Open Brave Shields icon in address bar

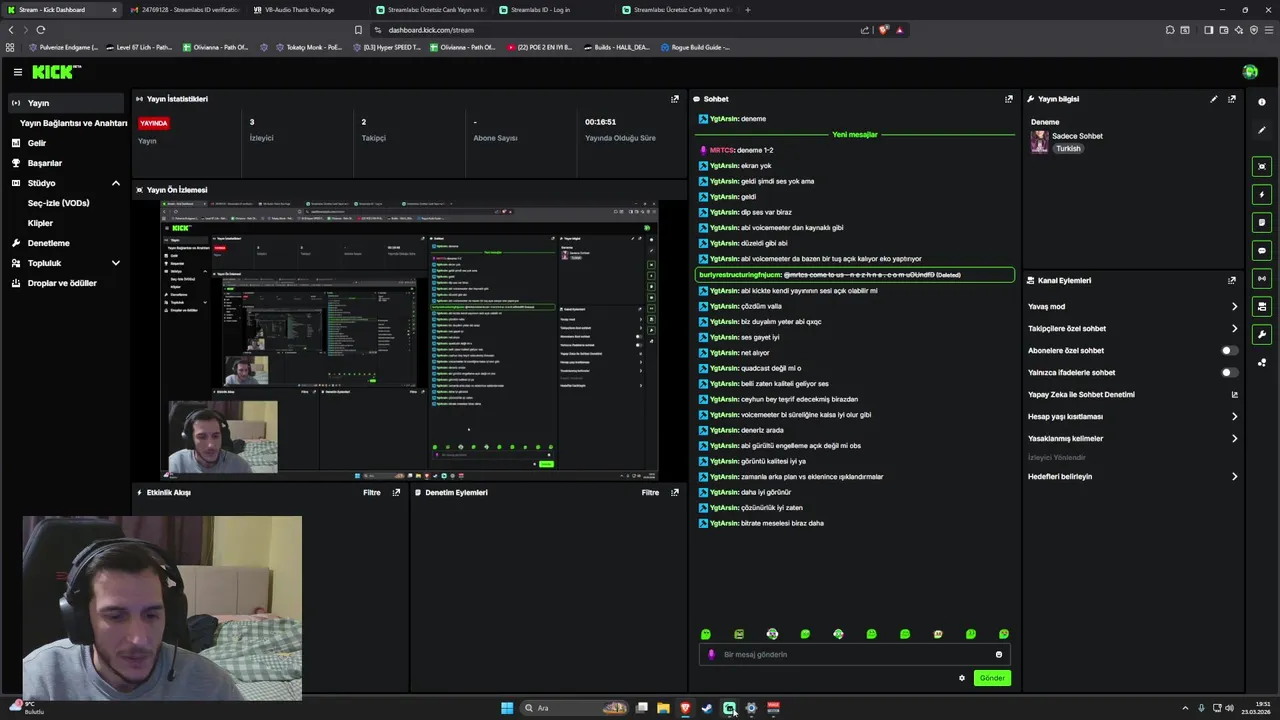(x=883, y=30)
